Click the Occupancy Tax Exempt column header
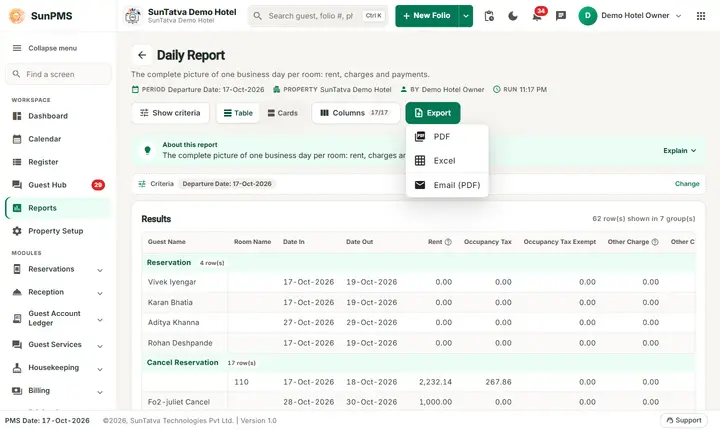Screen dimensions: 720x430 [560, 242]
